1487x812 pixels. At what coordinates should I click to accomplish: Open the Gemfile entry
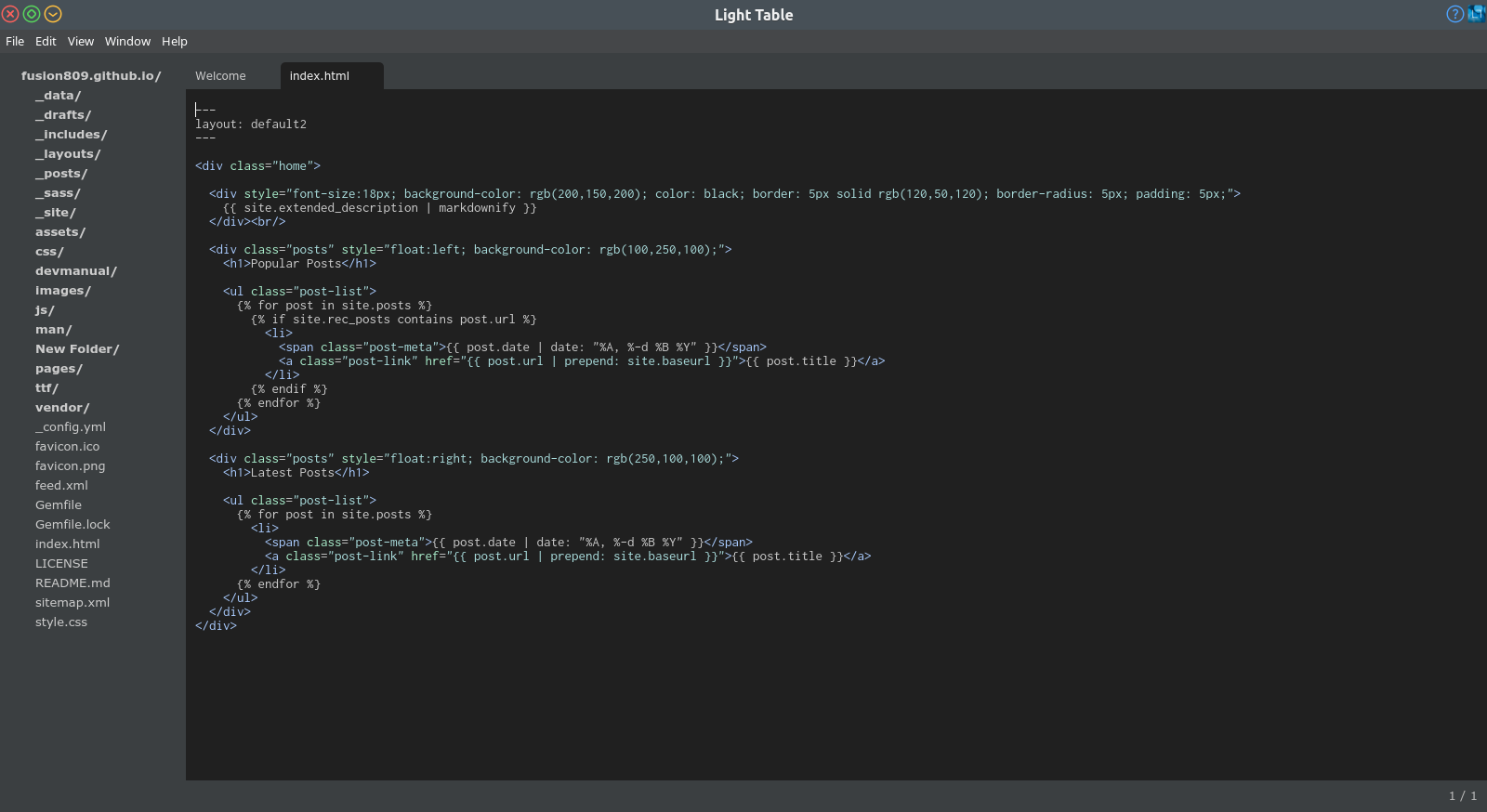[59, 505]
